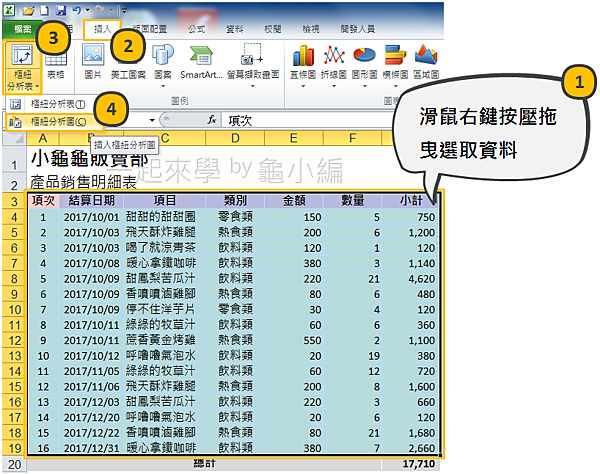Click the Excel app icon in the title bar
600x474 pixels.
coord(9,10)
